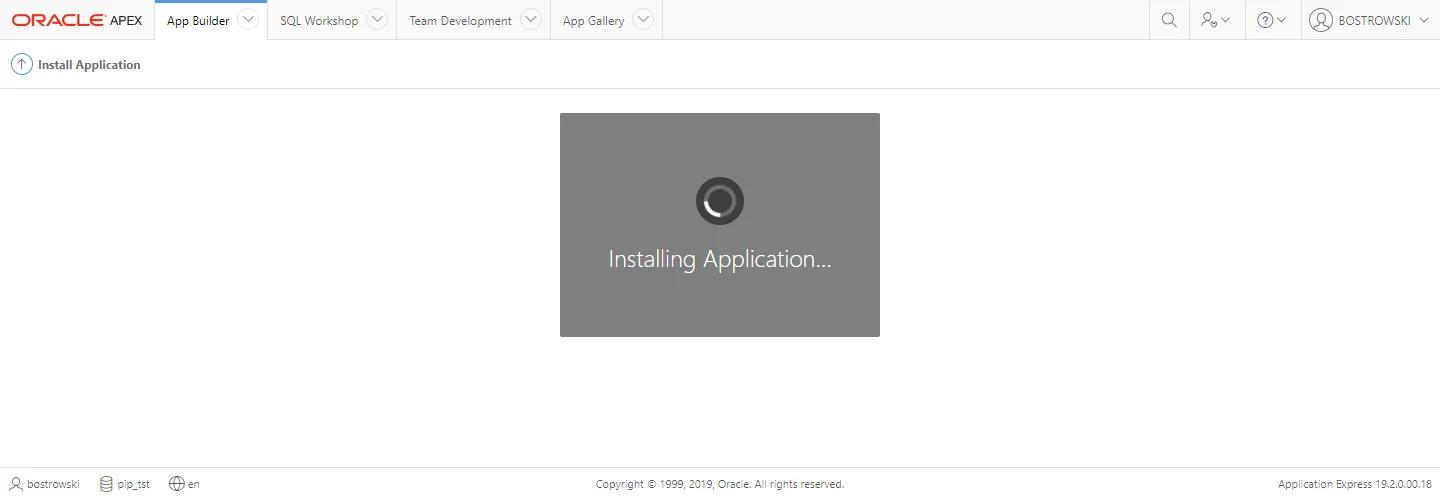The image size is (1440, 500).
Task: Click the Install Application page title
Action: 89,65
